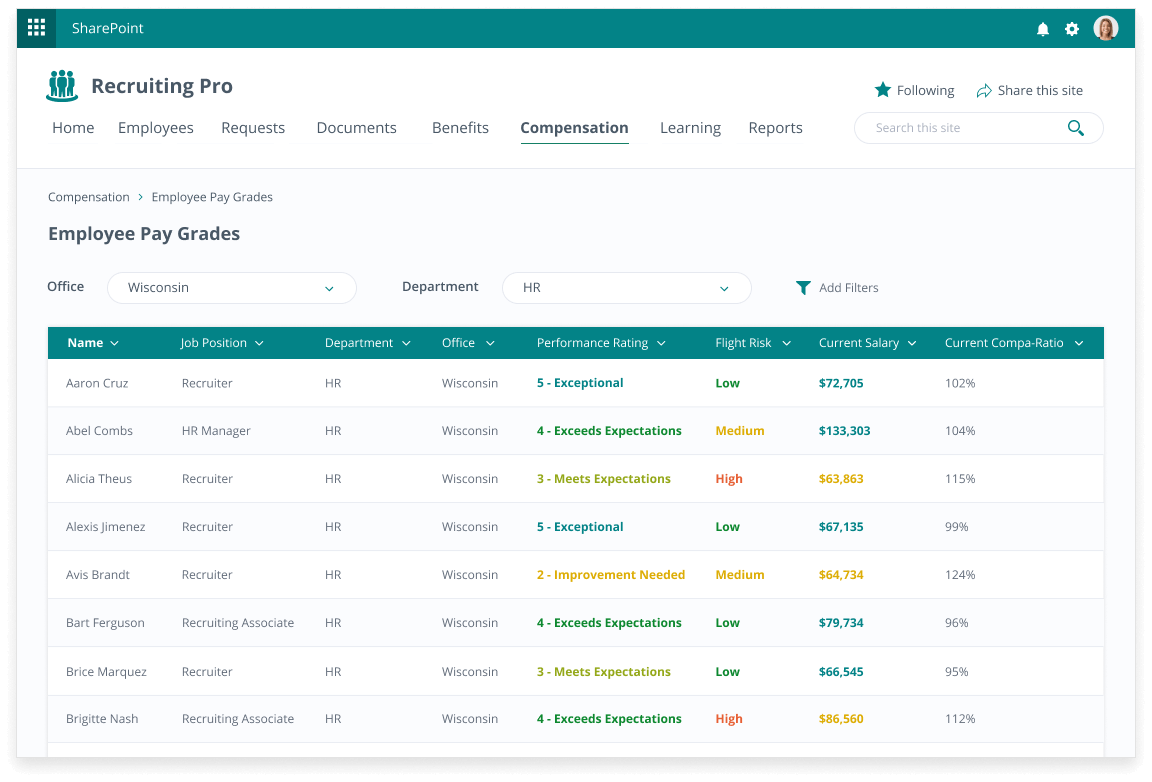The image size is (1152, 782).
Task: Click the Compensation breadcrumb link
Action: 89,197
